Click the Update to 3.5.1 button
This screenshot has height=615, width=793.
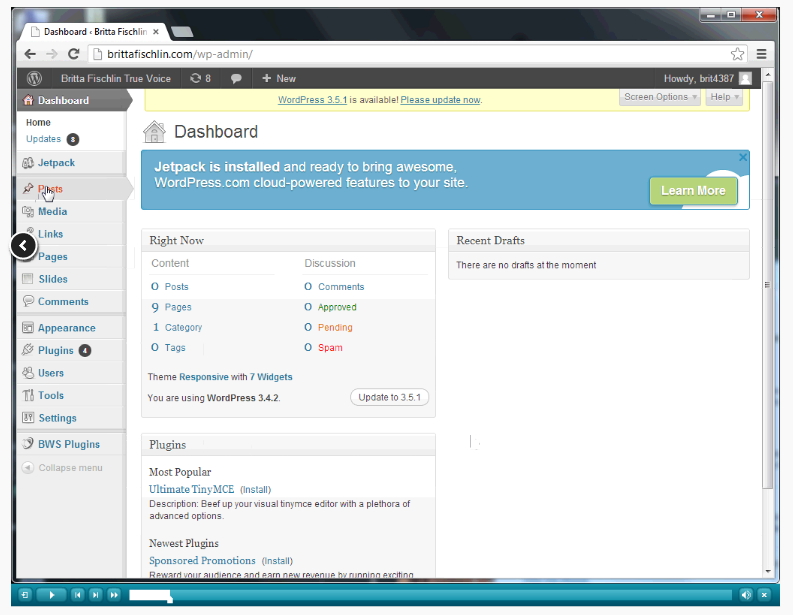[x=389, y=398]
